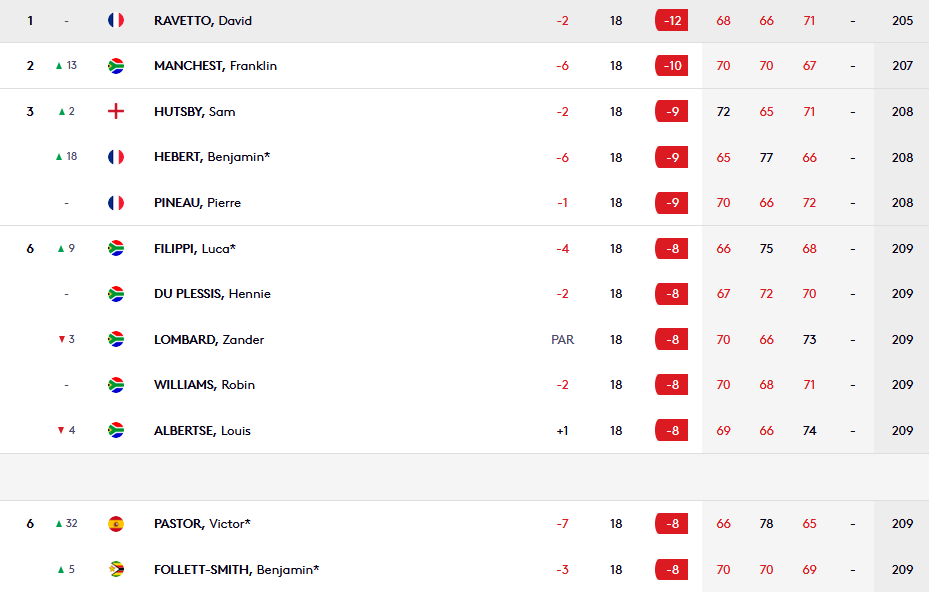Click FILIPPI, Luca player name
Viewport: 929px width, 592px height.
(195, 249)
